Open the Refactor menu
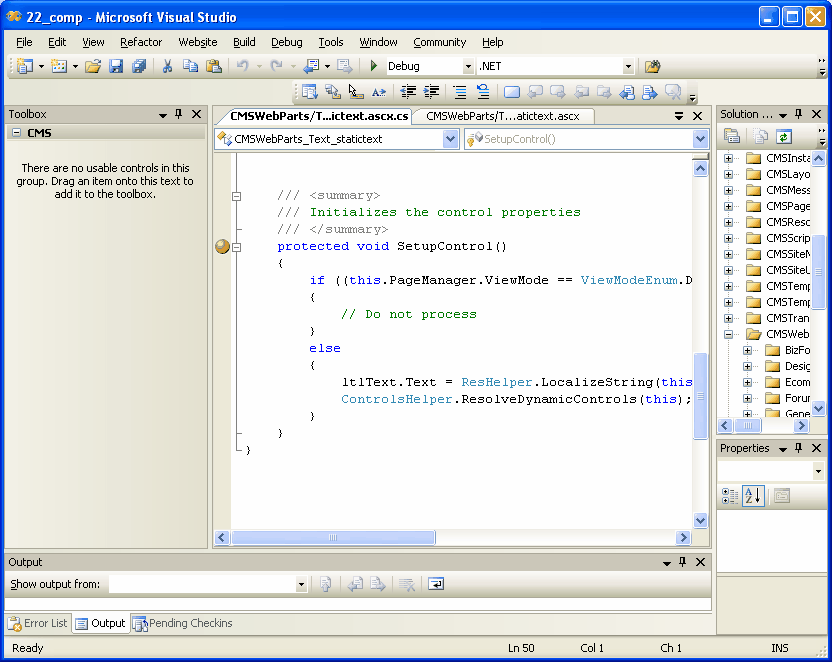 (141, 42)
